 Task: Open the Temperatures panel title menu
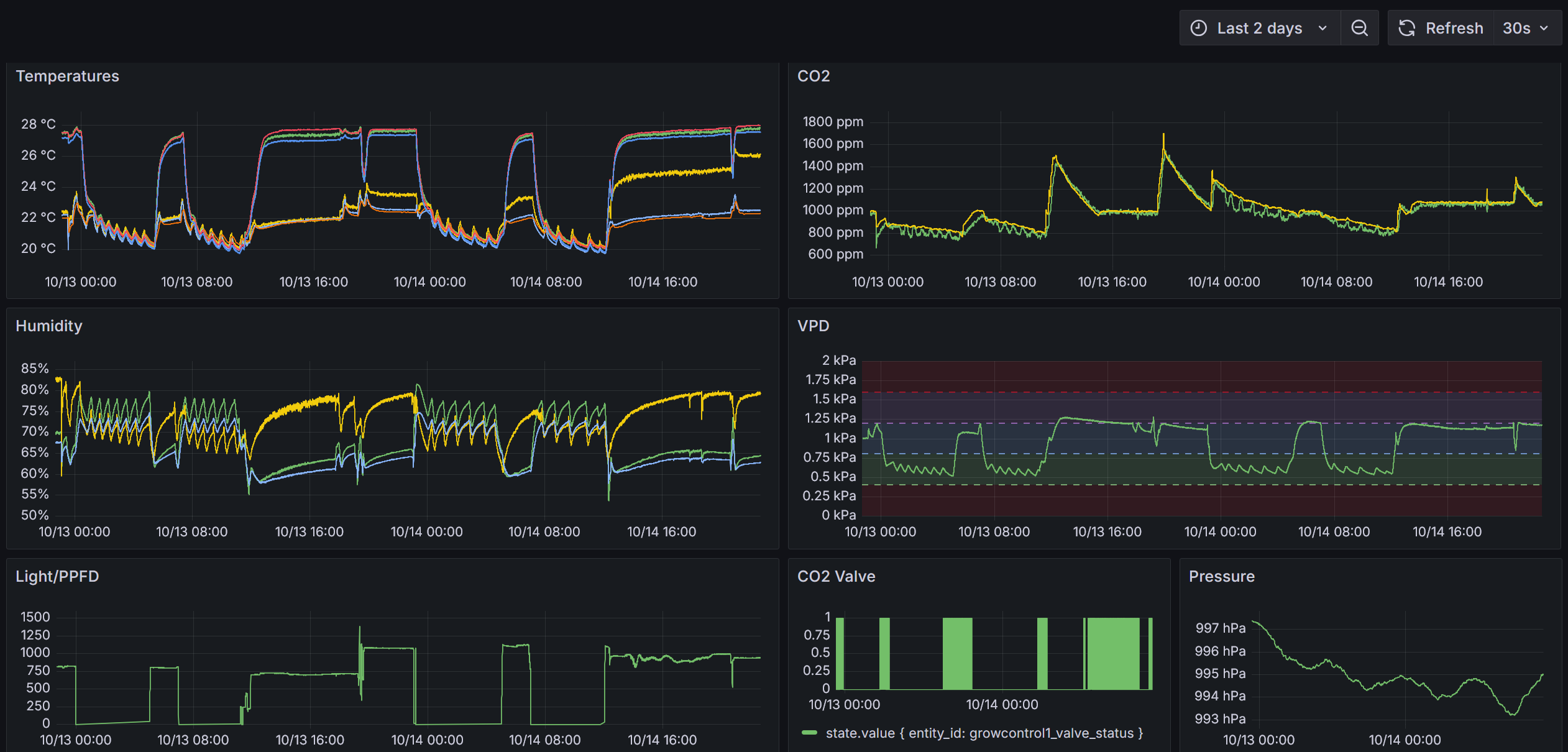[x=67, y=76]
